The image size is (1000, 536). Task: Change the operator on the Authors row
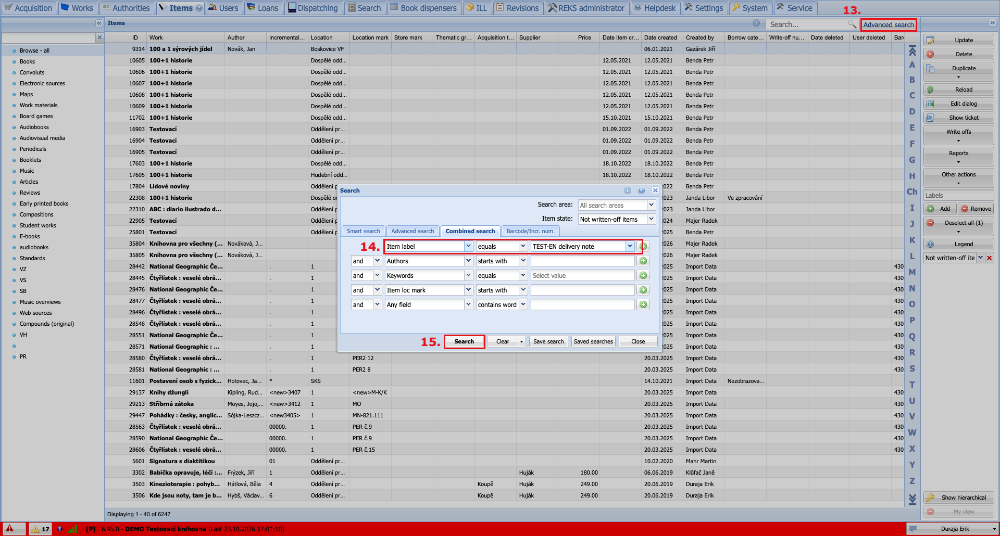tap(523, 261)
